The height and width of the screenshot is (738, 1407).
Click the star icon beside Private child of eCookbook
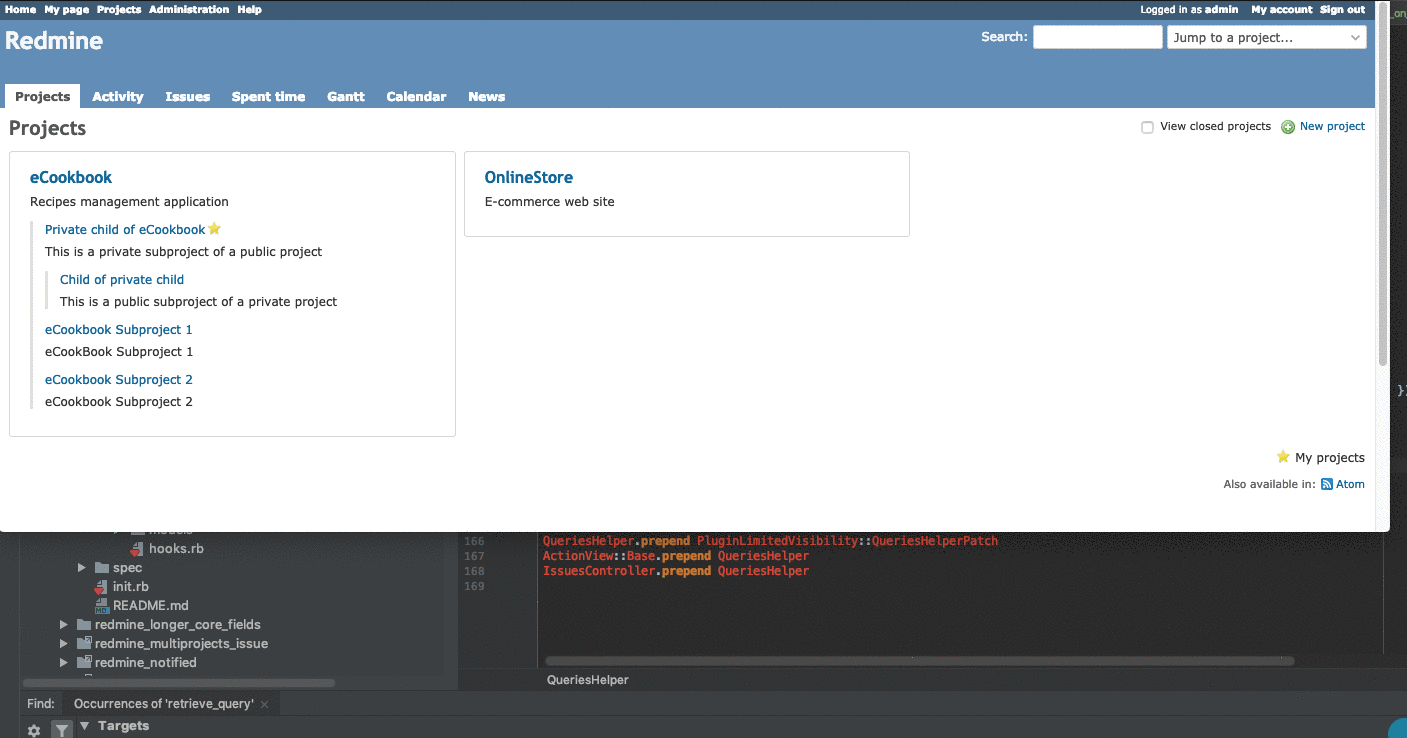pyautogui.click(x=214, y=229)
